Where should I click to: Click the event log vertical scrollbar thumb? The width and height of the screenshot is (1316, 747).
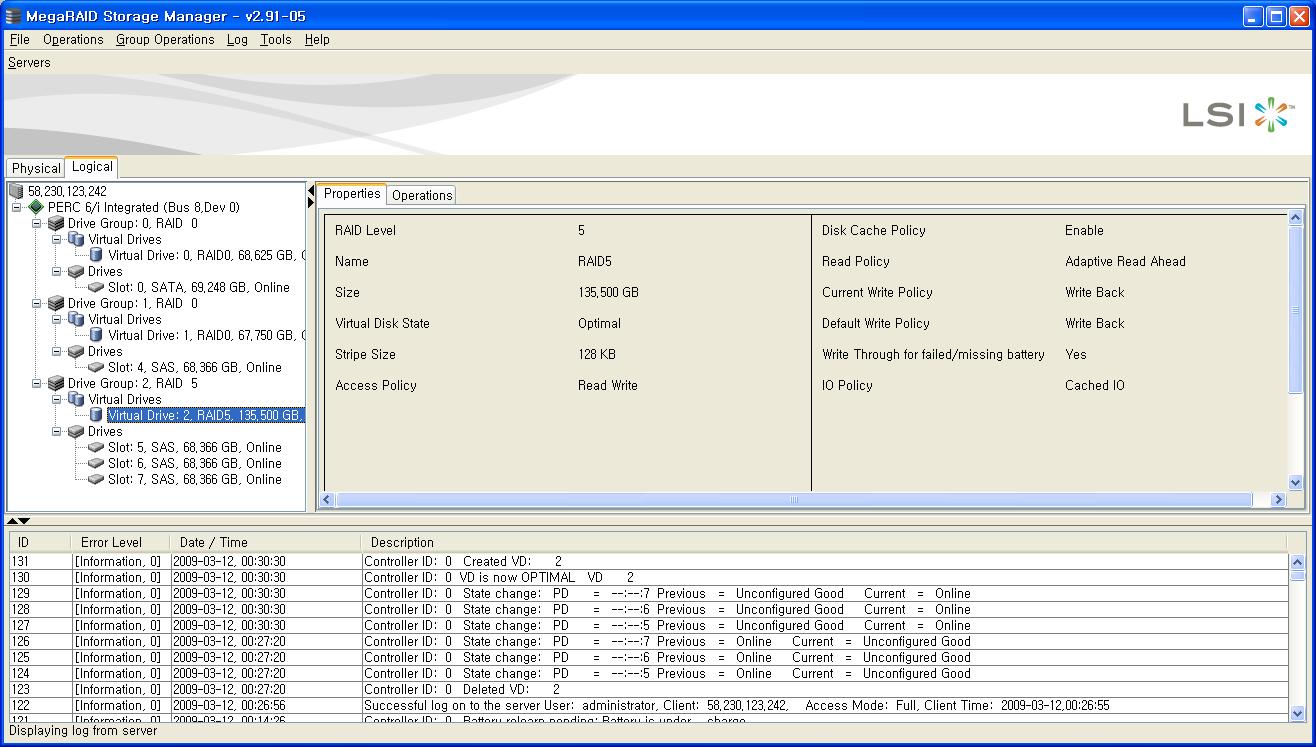[1297, 575]
